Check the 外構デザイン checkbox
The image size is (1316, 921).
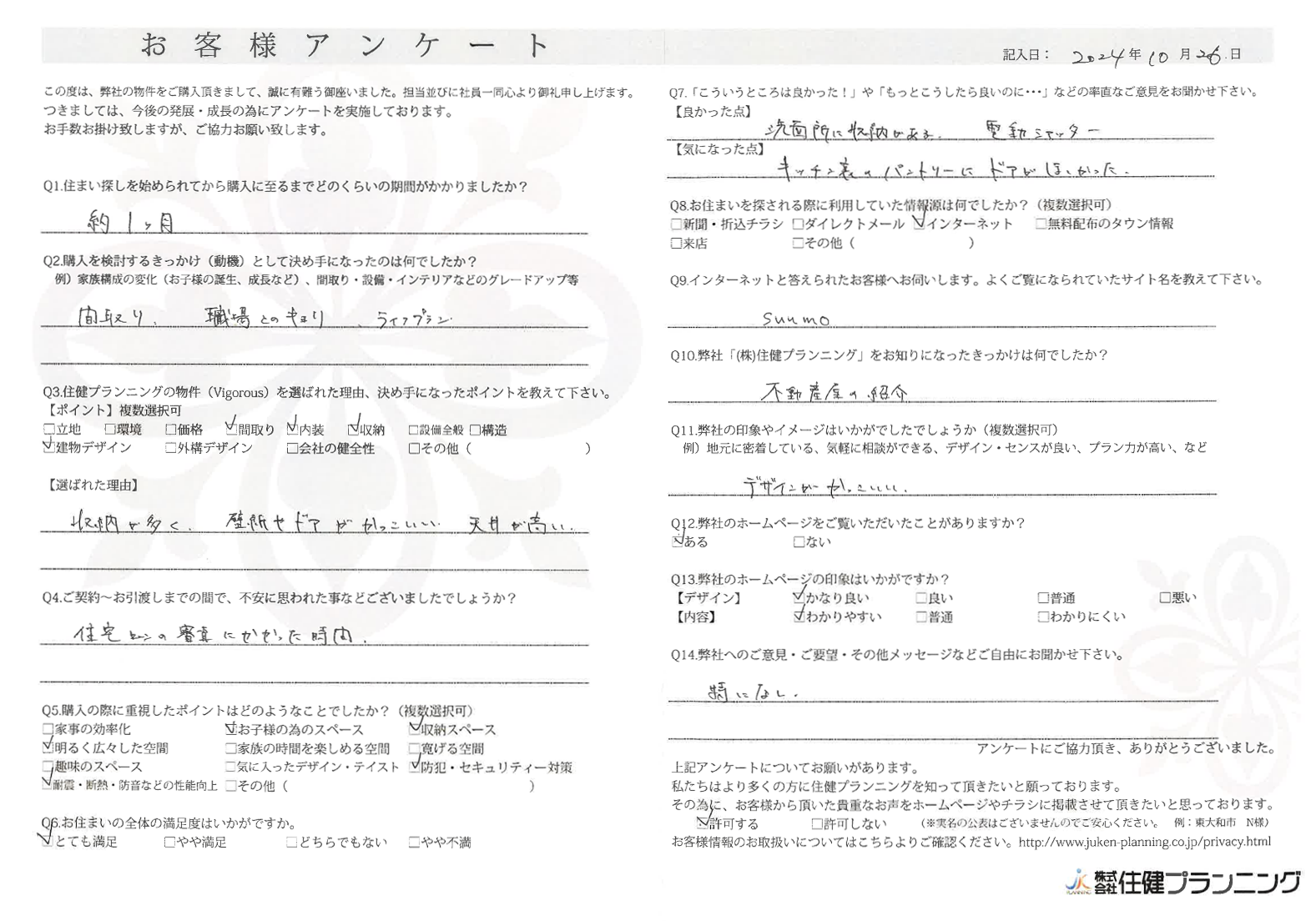(171, 449)
